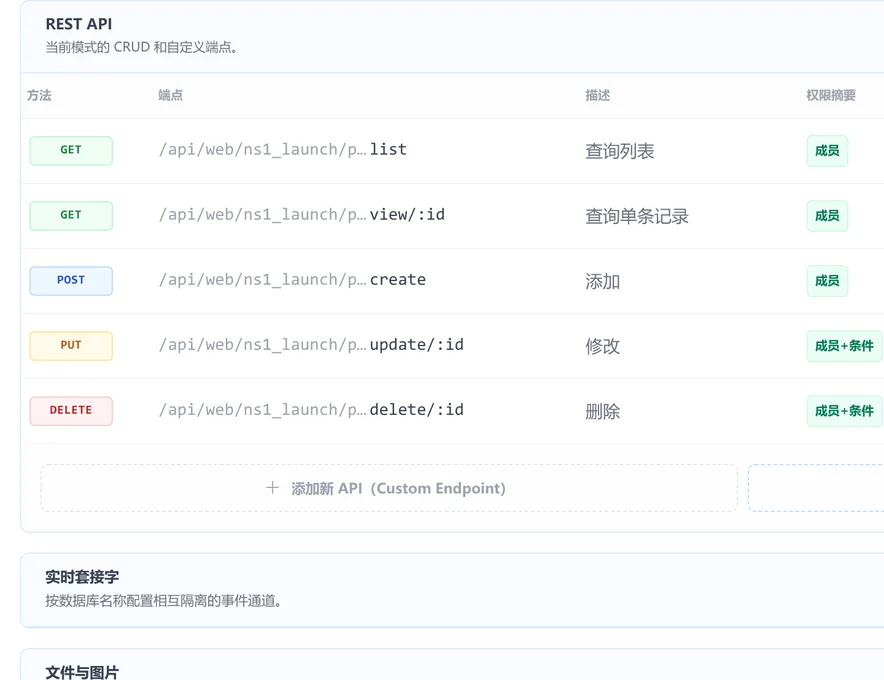The image size is (884, 680).
Task: Add a new API custom endpoint
Action: (389, 488)
